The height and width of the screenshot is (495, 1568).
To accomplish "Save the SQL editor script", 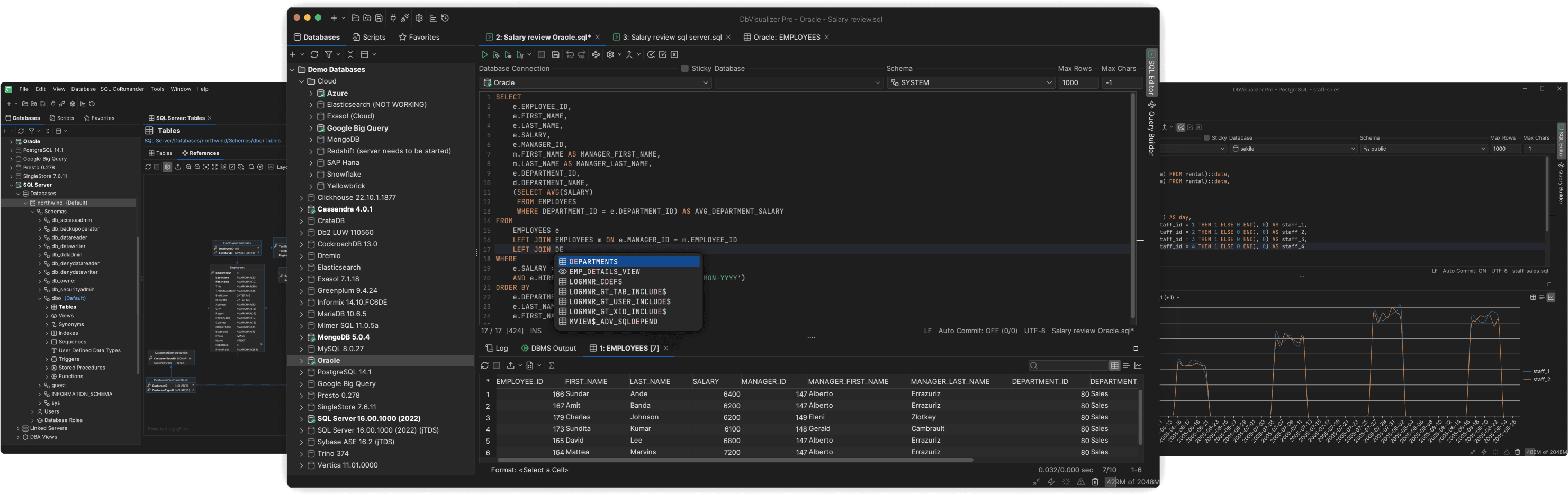I will (555, 54).
